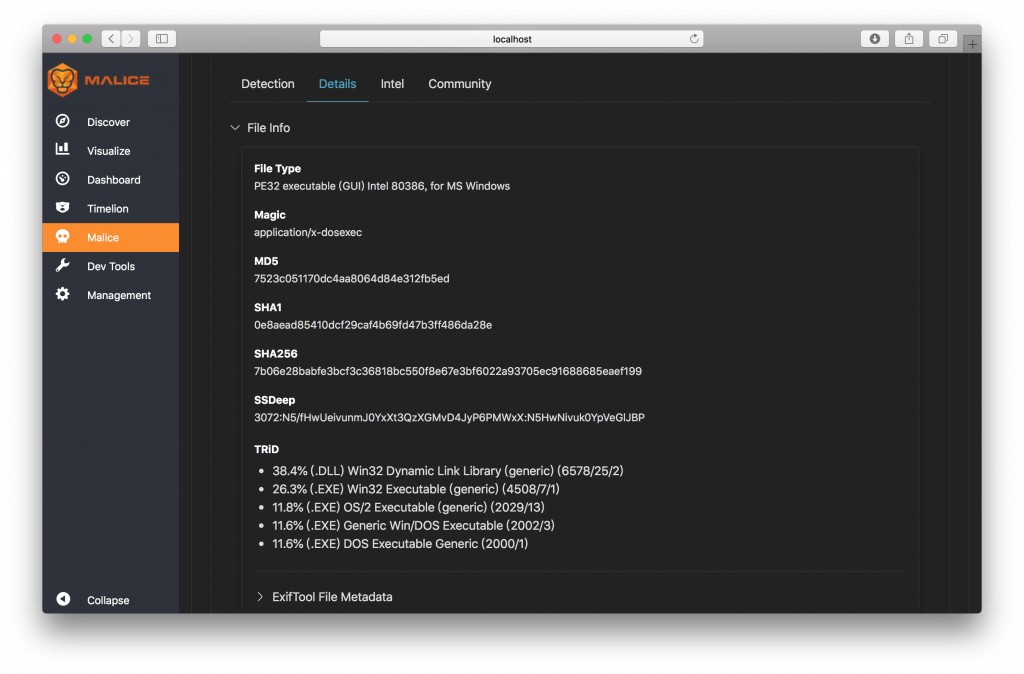Image resolution: width=1024 pixels, height=674 pixels.
Task: Click the SHA1 hash value
Action: click(x=373, y=325)
